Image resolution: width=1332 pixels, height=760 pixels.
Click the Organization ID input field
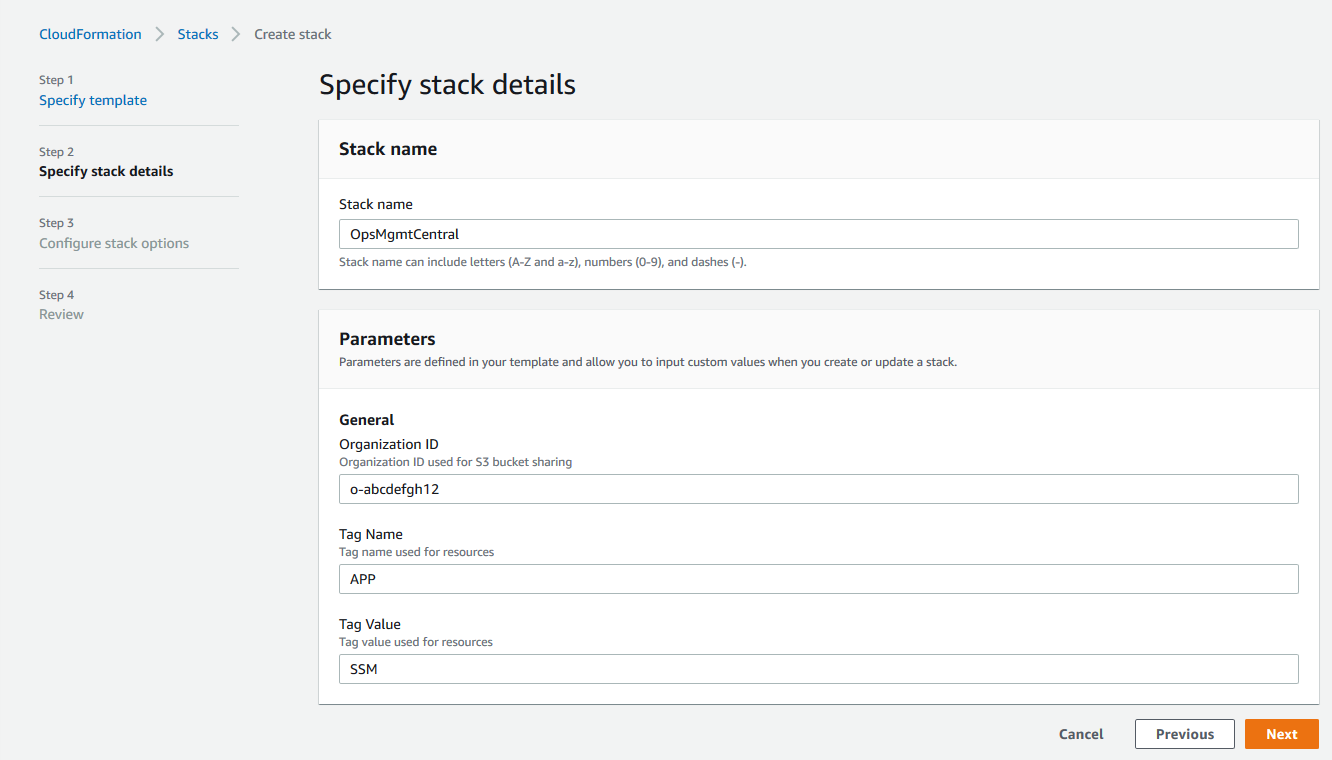(x=819, y=489)
